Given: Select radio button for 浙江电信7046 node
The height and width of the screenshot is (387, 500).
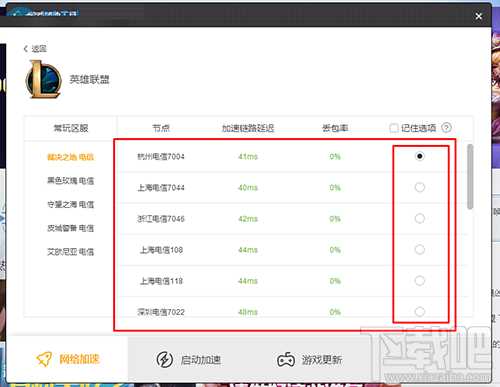Looking at the screenshot, I should [x=420, y=219].
